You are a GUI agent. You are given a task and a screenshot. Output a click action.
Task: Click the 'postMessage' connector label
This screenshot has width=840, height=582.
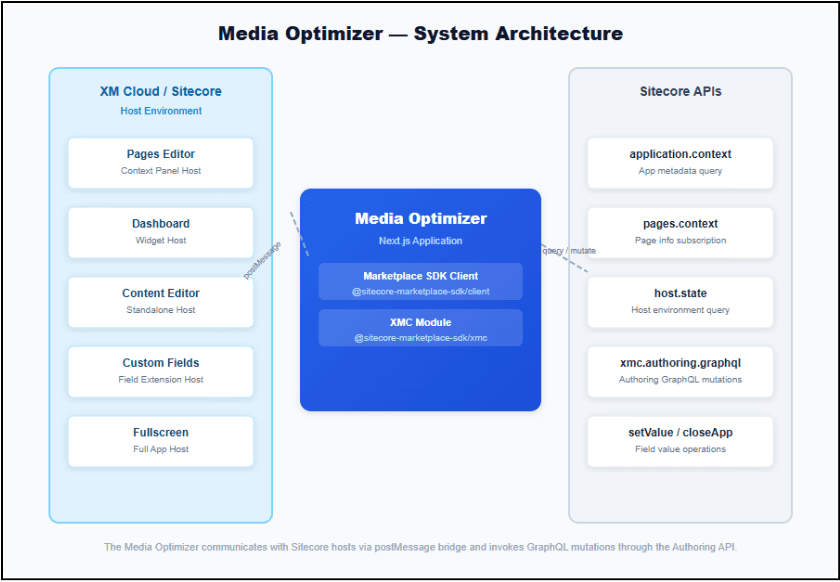[x=262, y=260]
